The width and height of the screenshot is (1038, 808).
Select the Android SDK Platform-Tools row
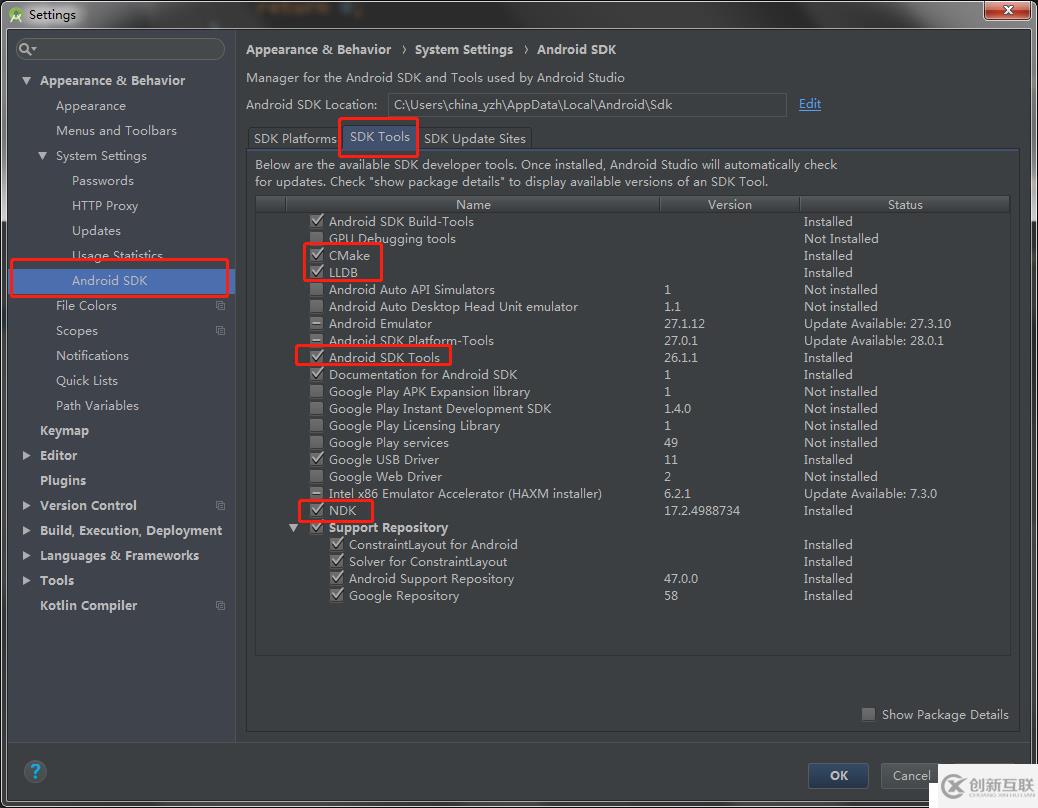tap(632, 340)
